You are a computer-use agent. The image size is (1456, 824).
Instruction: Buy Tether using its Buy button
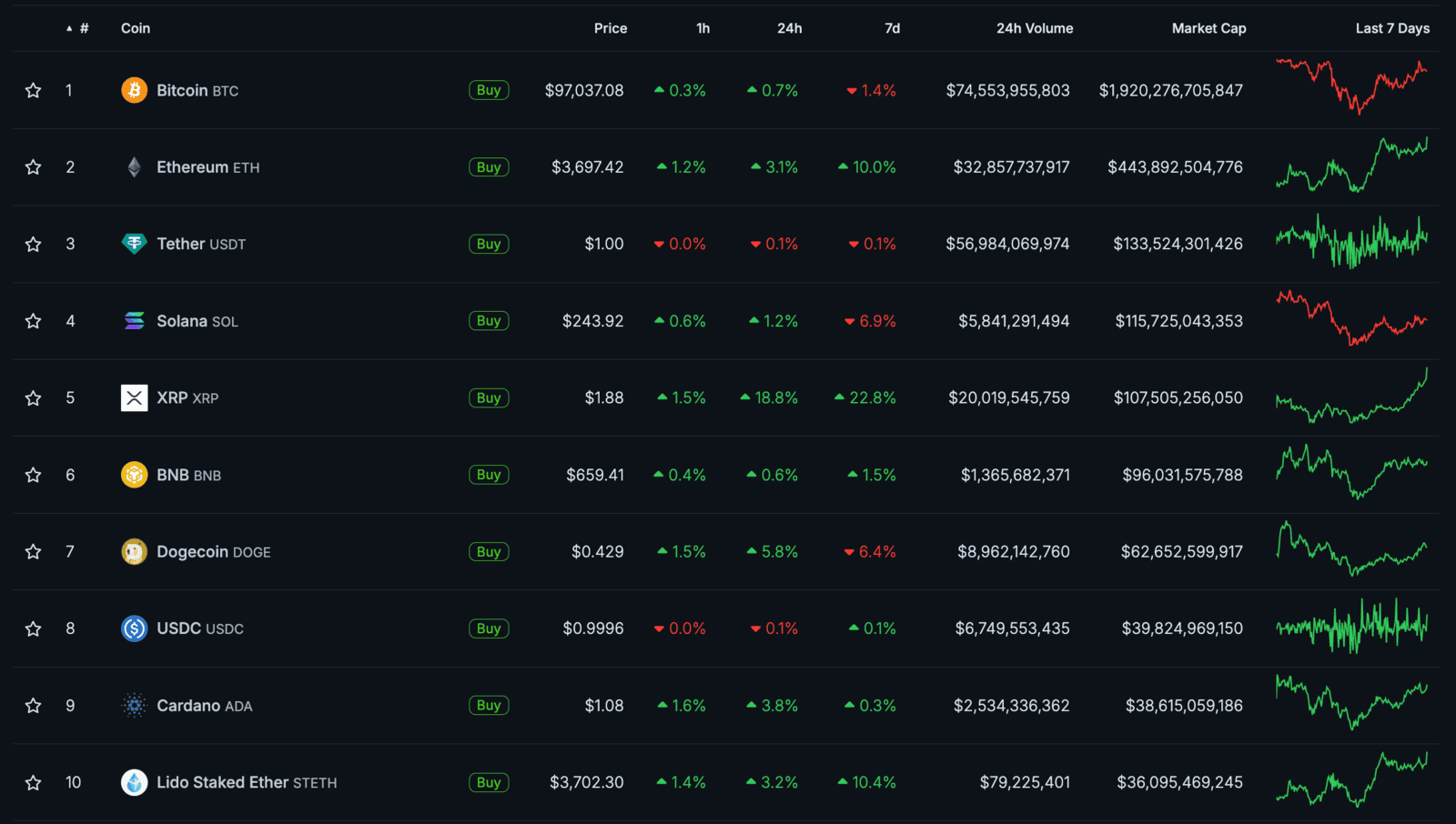[489, 244]
